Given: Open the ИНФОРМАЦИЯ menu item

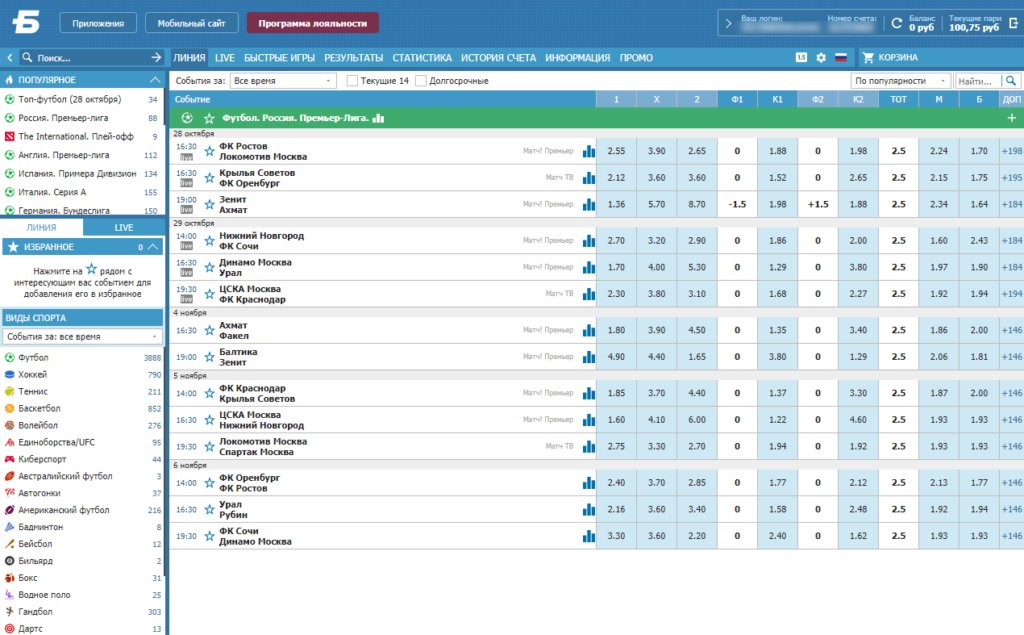Looking at the screenshot, I should tap(577, 57).
